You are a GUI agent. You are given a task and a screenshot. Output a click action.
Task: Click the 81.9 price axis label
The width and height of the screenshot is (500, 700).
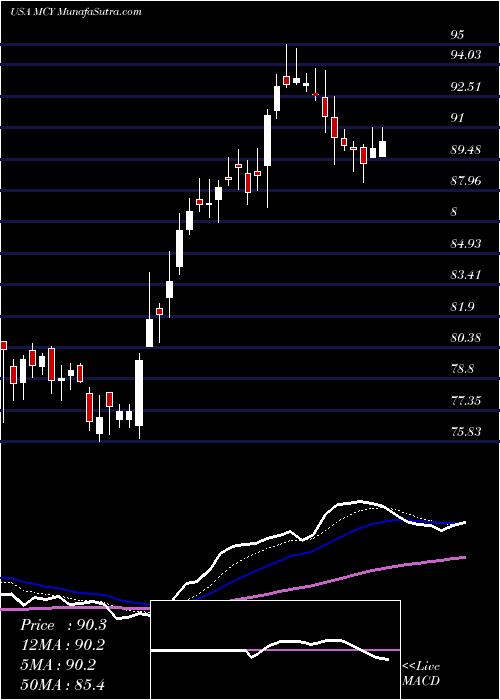coord(462,307)
